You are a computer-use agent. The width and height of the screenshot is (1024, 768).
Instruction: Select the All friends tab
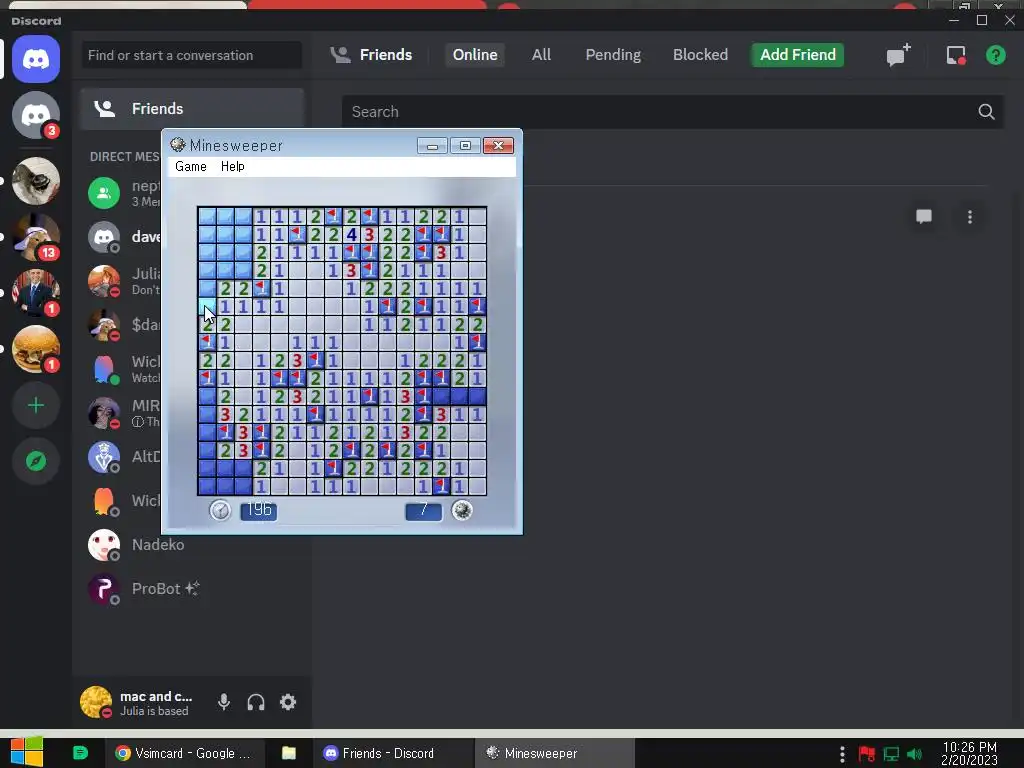click(x=541, y=55)
